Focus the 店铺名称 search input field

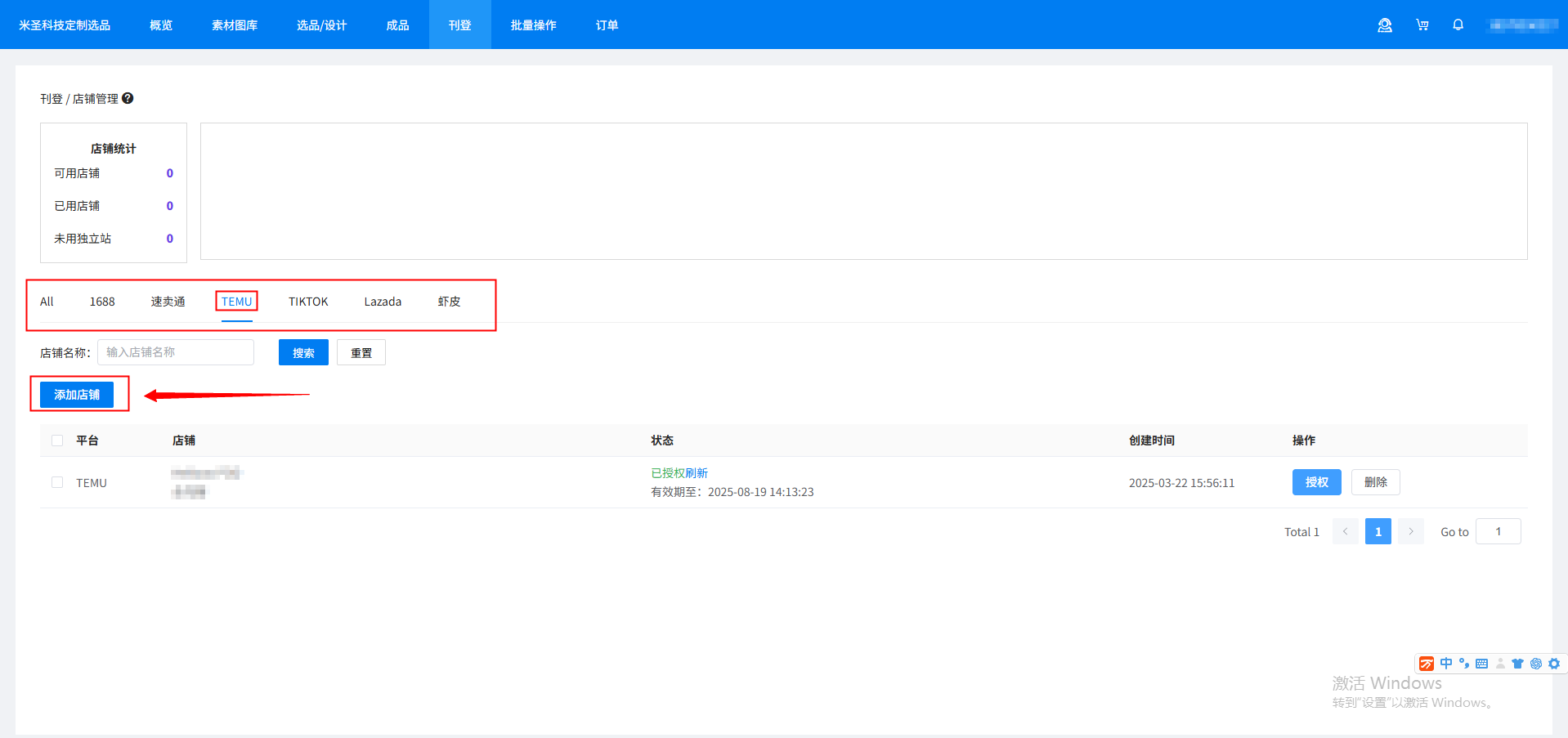[x=176, y=352]
